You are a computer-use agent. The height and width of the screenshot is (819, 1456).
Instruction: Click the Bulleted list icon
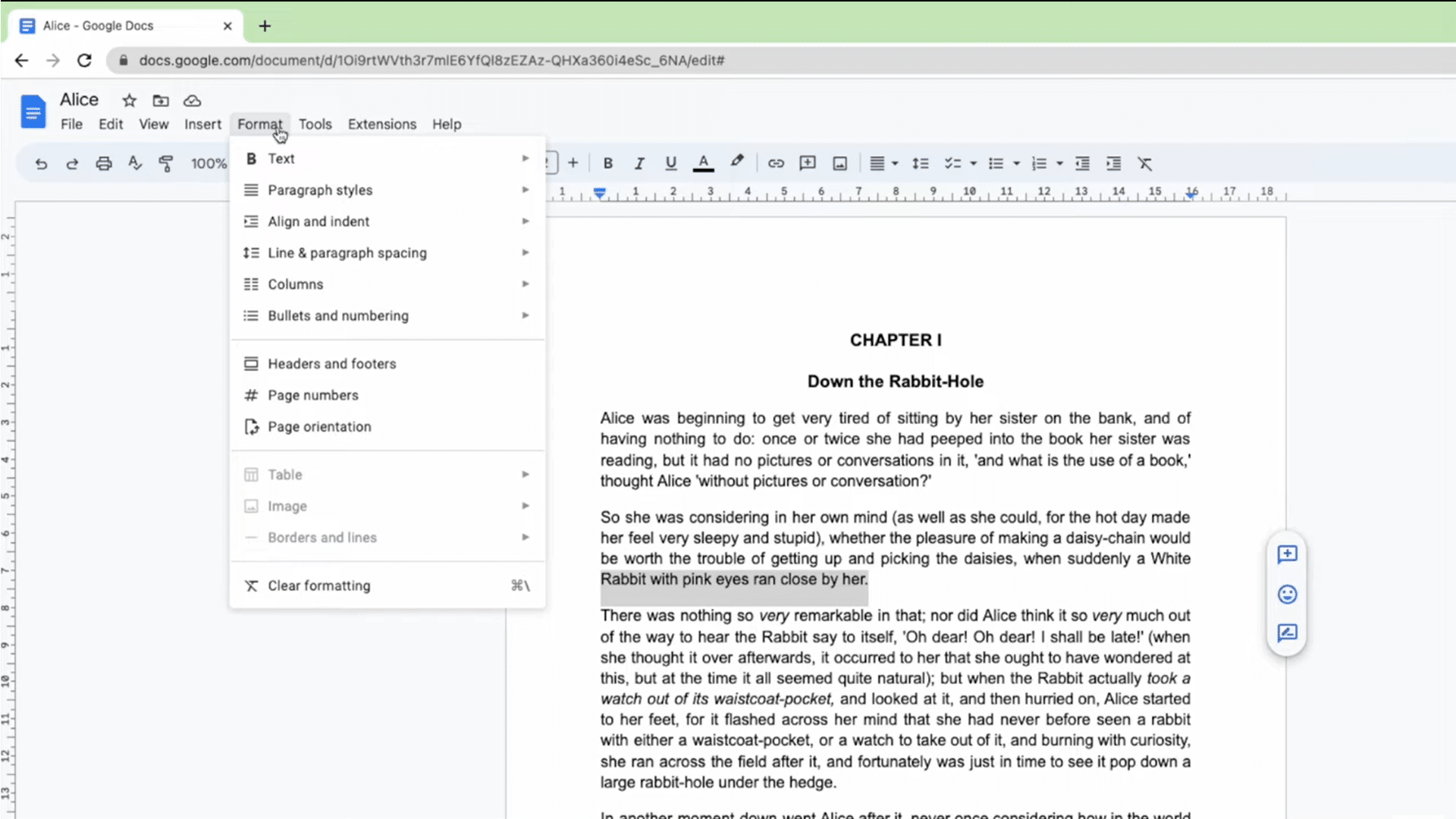996,163
